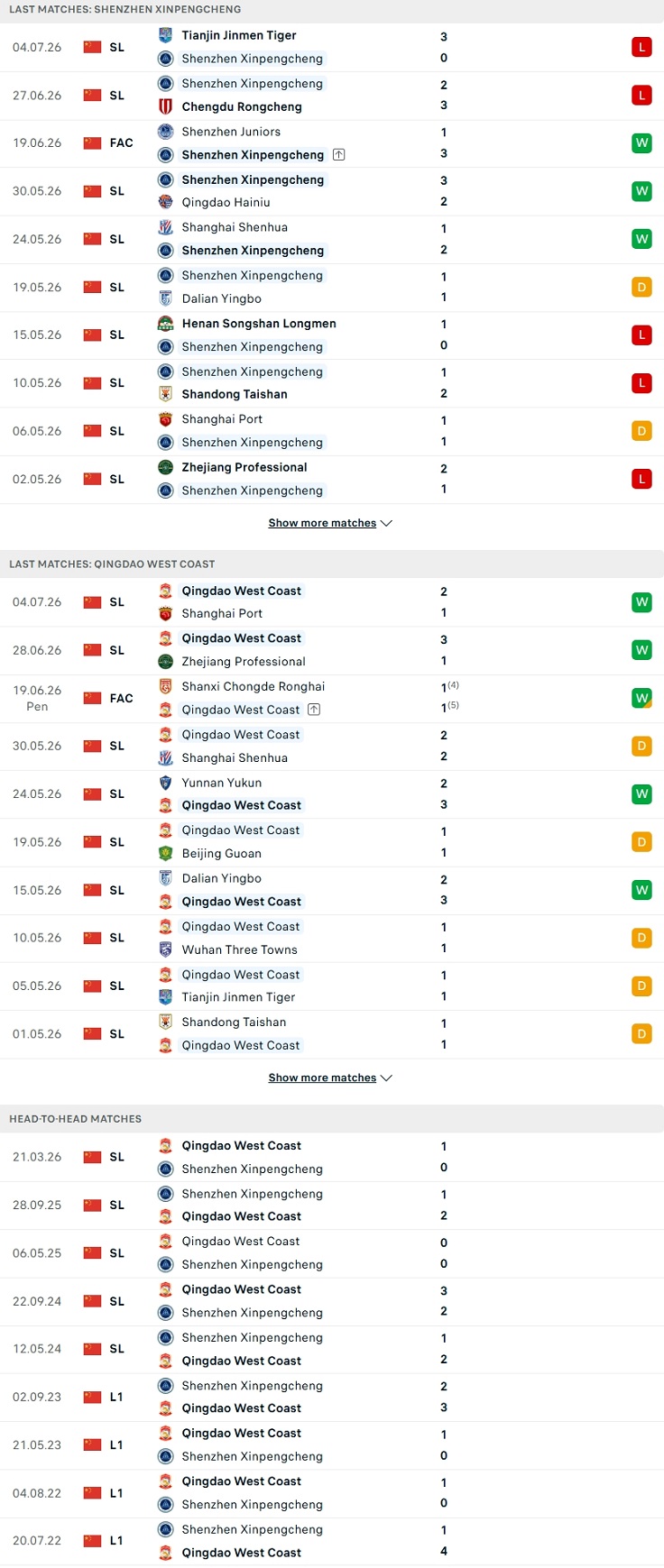
Task: Click the Yunnan Yukun team badge
Action: click(165, 783)
